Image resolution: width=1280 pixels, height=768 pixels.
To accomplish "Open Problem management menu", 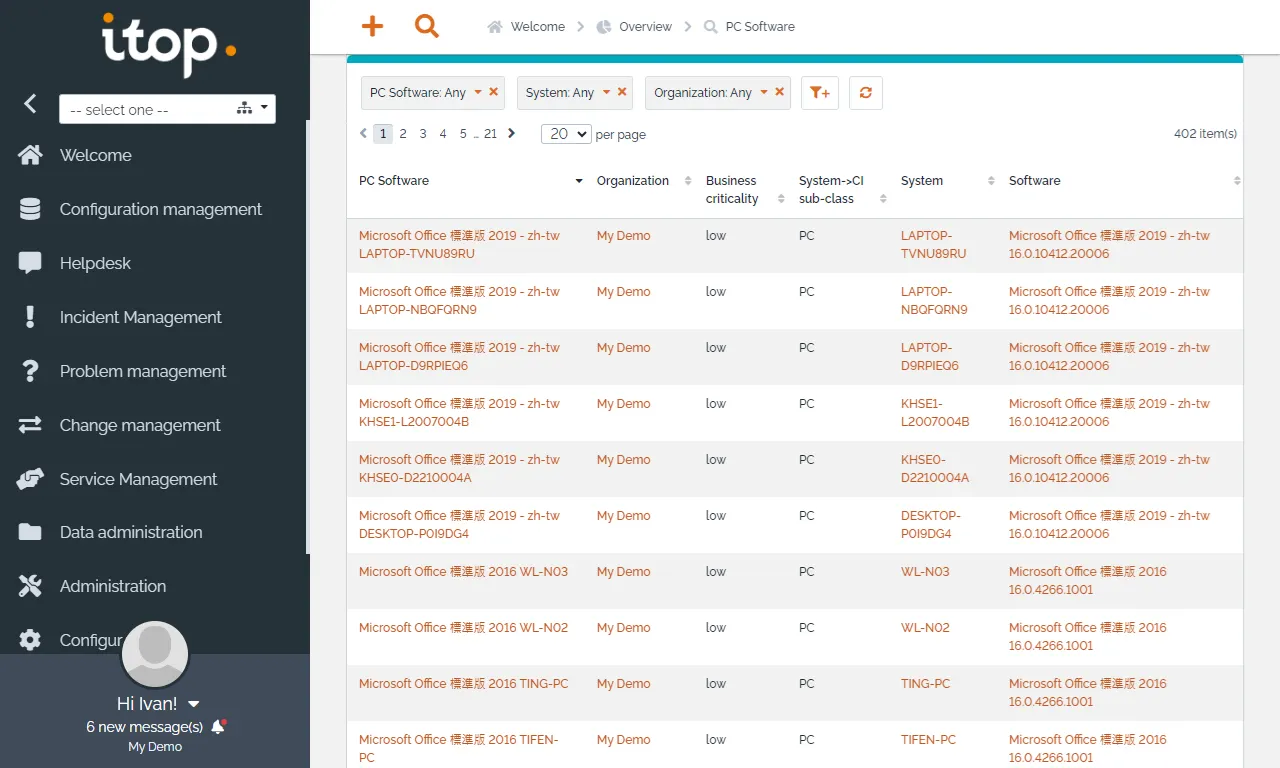I will [143, 371].
